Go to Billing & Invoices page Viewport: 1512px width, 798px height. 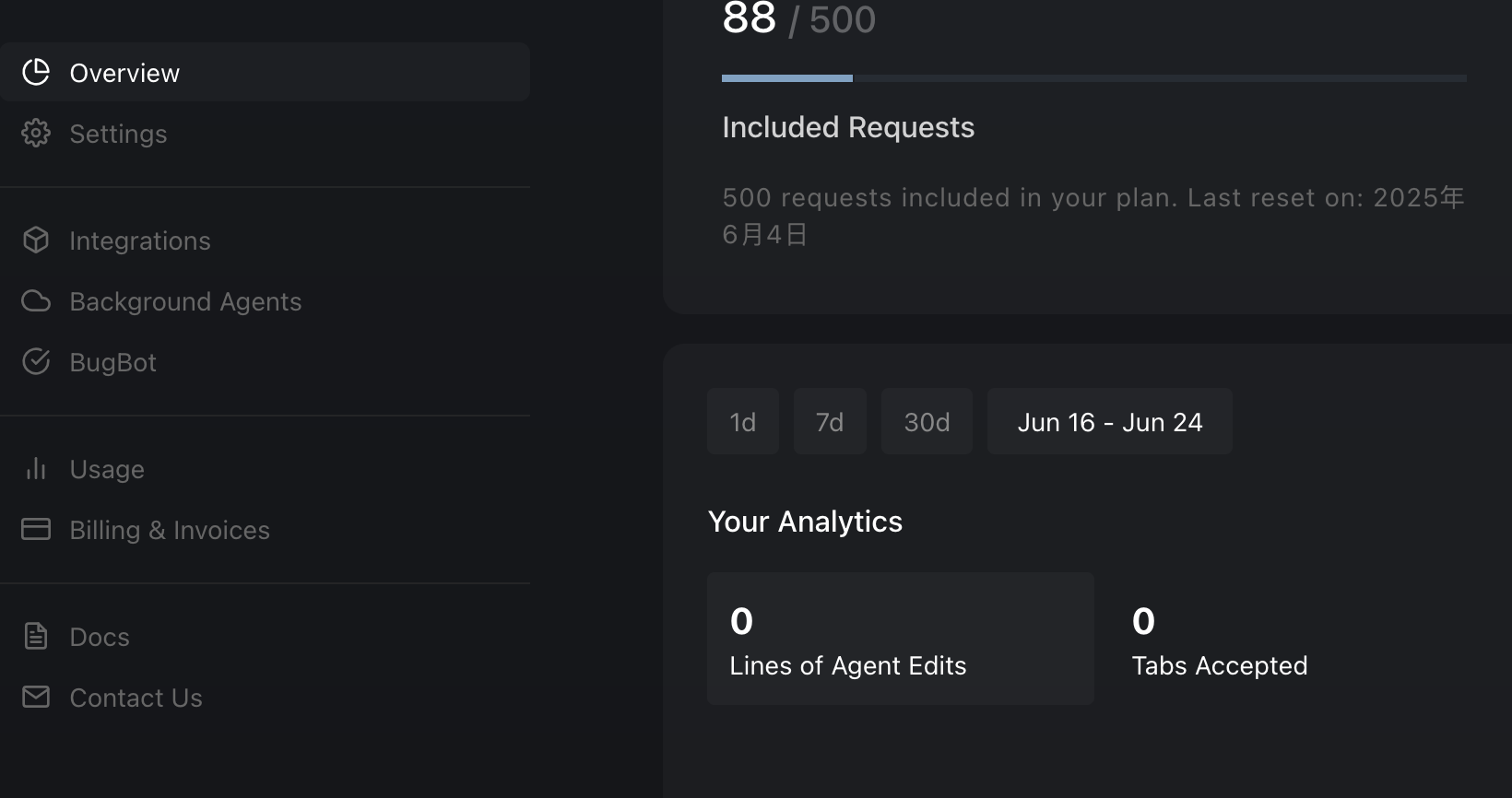pyautogui.click(x=265, y=529)
